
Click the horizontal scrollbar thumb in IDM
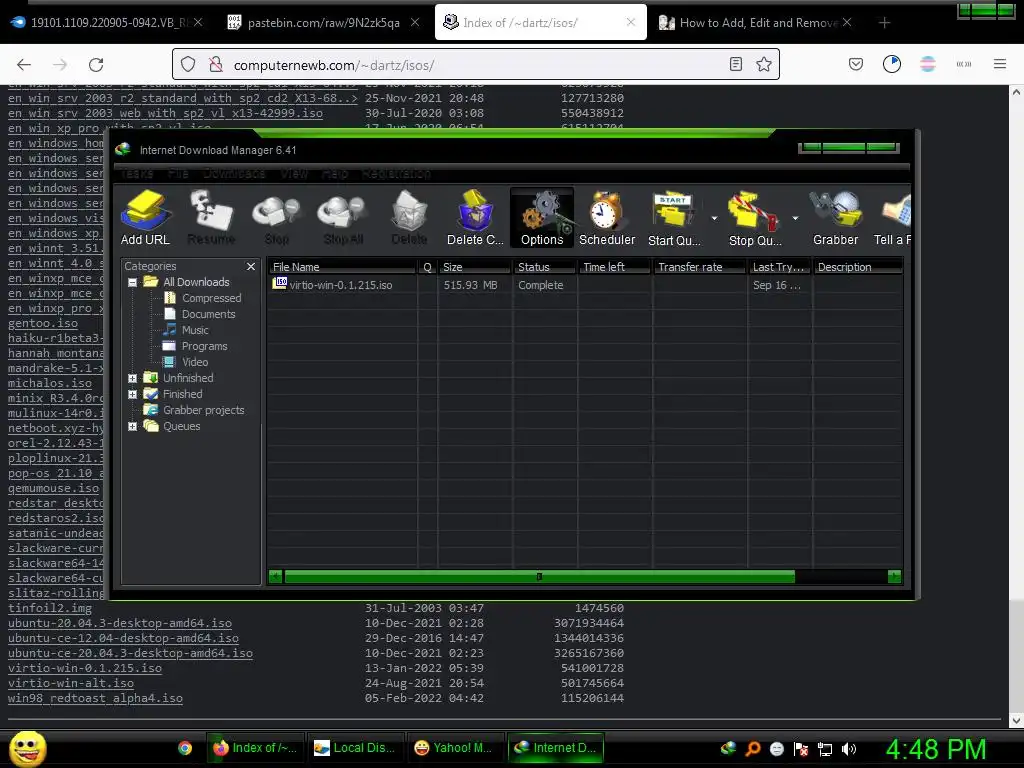tap(539, 576)
